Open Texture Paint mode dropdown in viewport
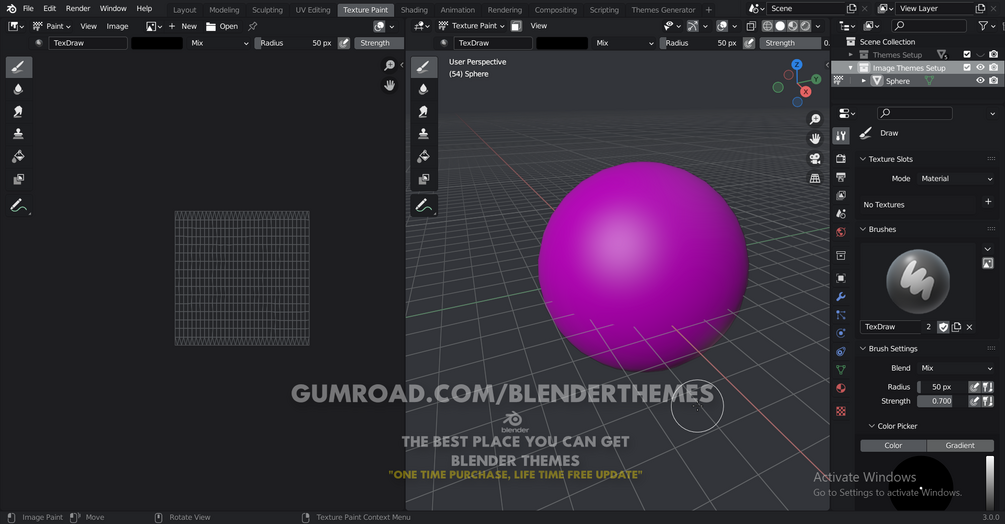1005x524 pixels. [472, 26]
